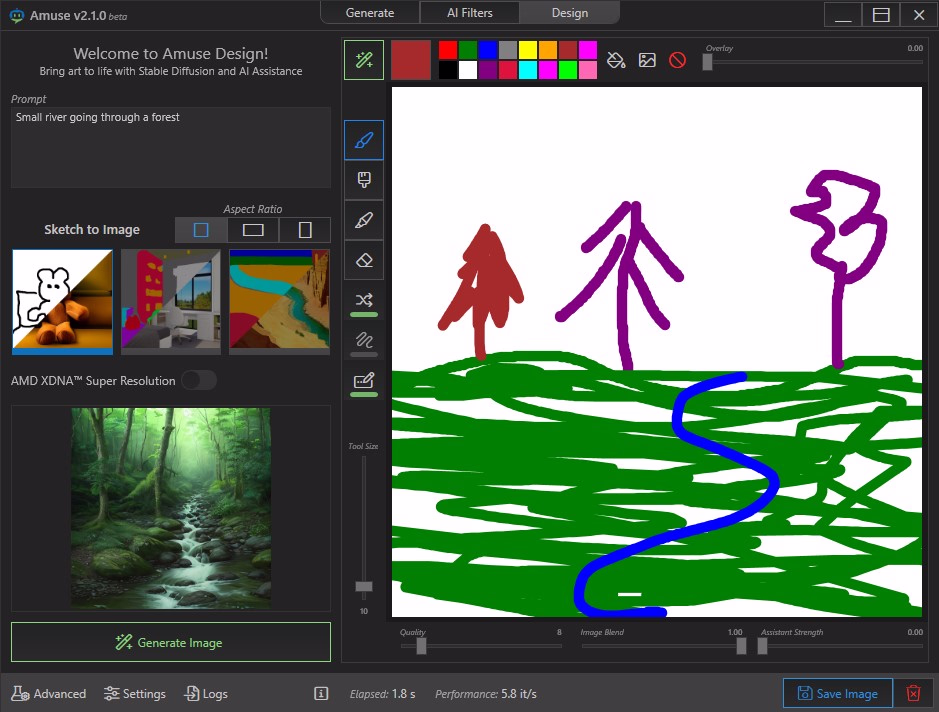Toggle the shuffle arrows option
939x712 pixels.
coord(364,300)
